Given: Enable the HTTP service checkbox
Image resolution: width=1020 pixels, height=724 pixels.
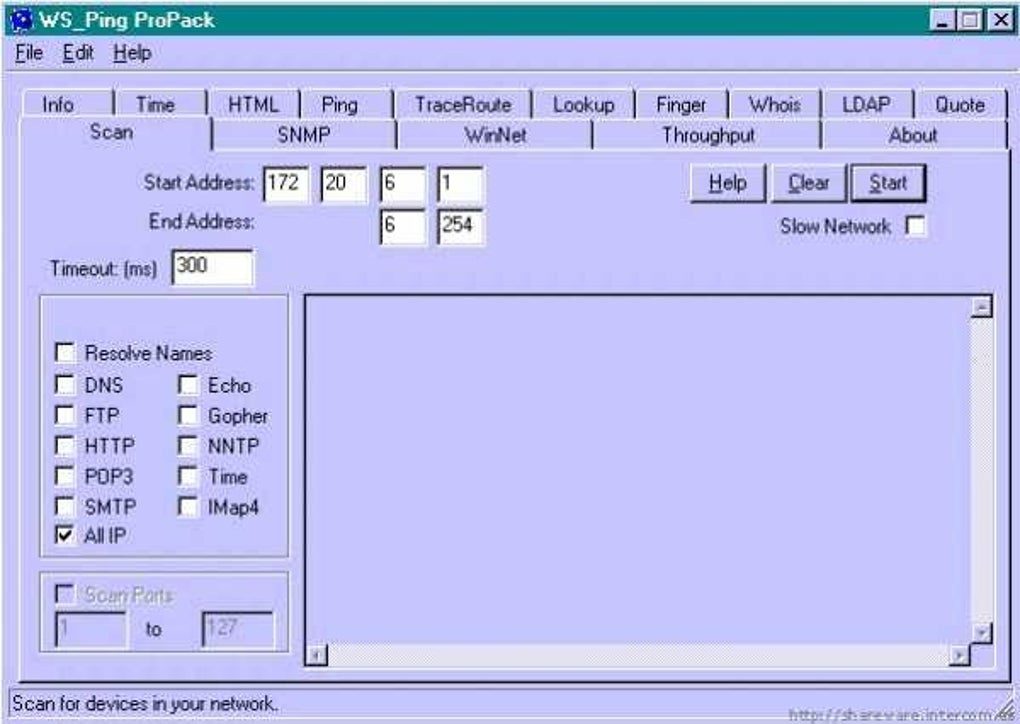Looking at the screenshot, I should 65,446.
